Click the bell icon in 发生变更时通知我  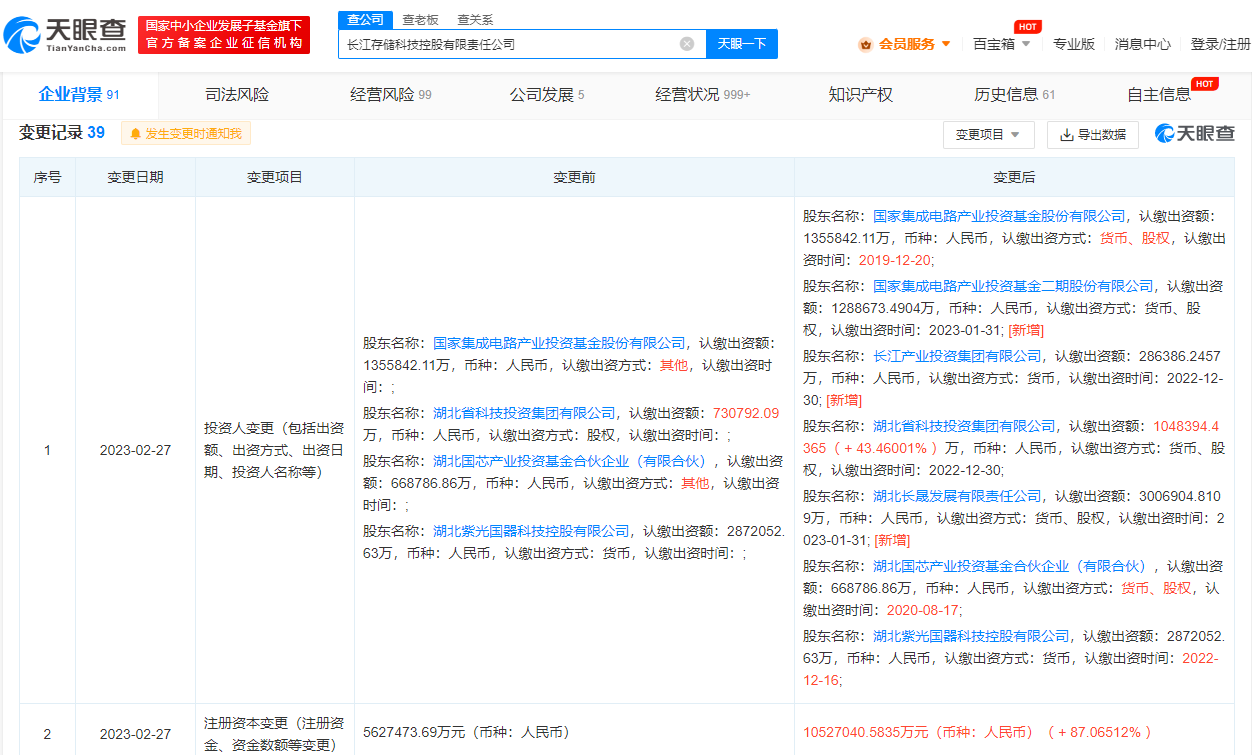[135, 134]
